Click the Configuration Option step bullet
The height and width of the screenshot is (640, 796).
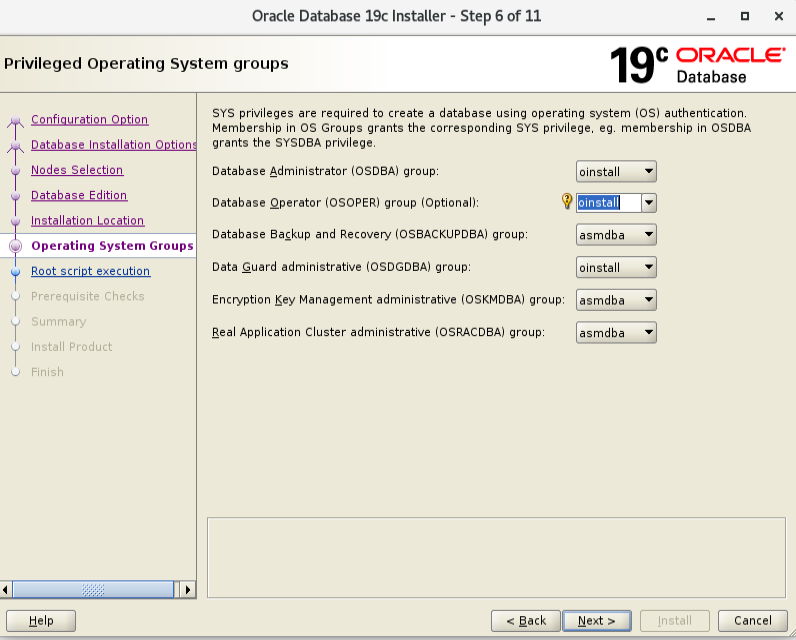point(15,121)
